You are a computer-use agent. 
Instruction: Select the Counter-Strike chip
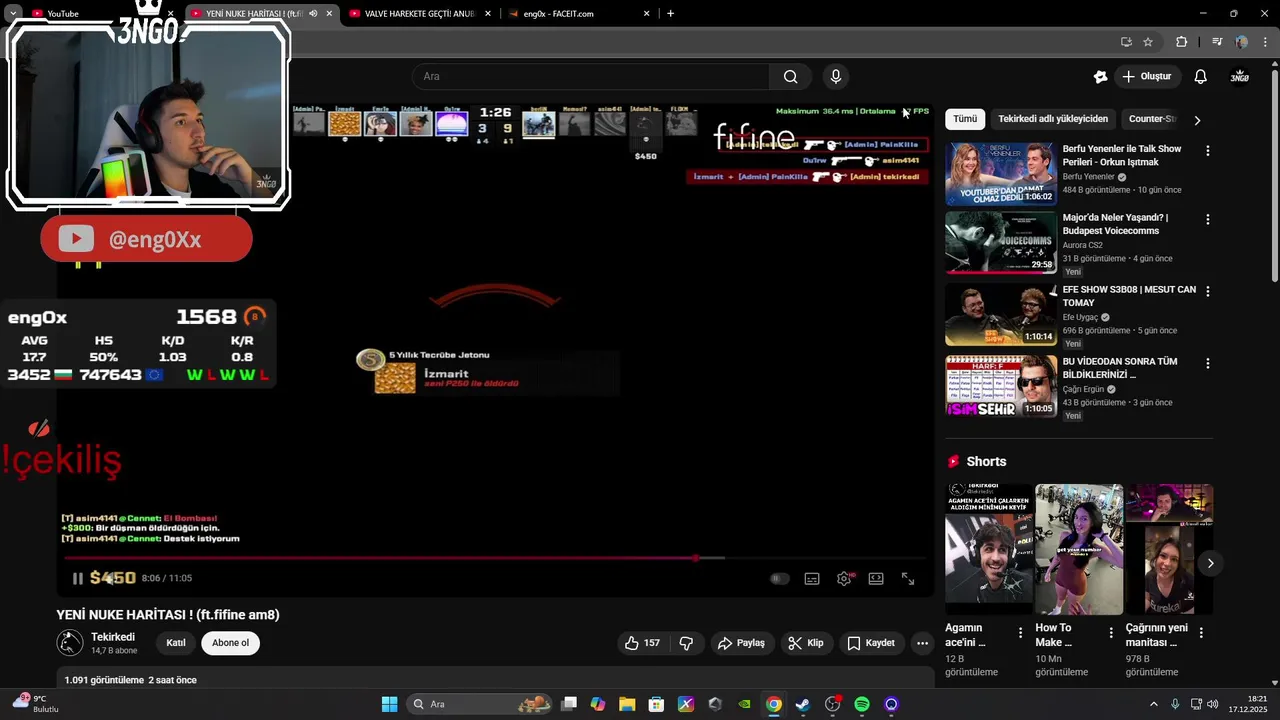[x=1152, y=119]
